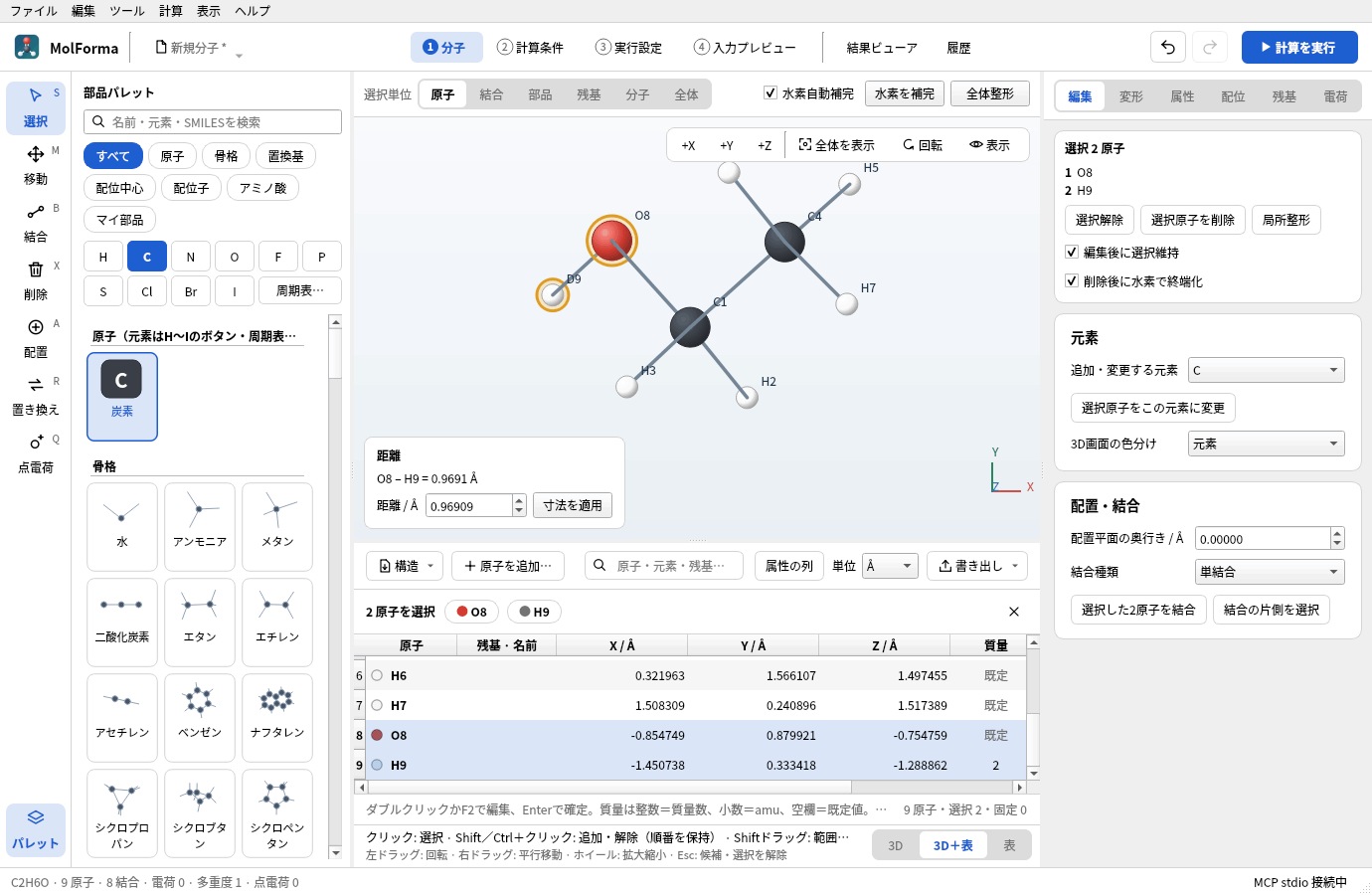1372x895 pixels.
Task: Open the 結合種類 dropdown
Action: (x=1270, y=572)
